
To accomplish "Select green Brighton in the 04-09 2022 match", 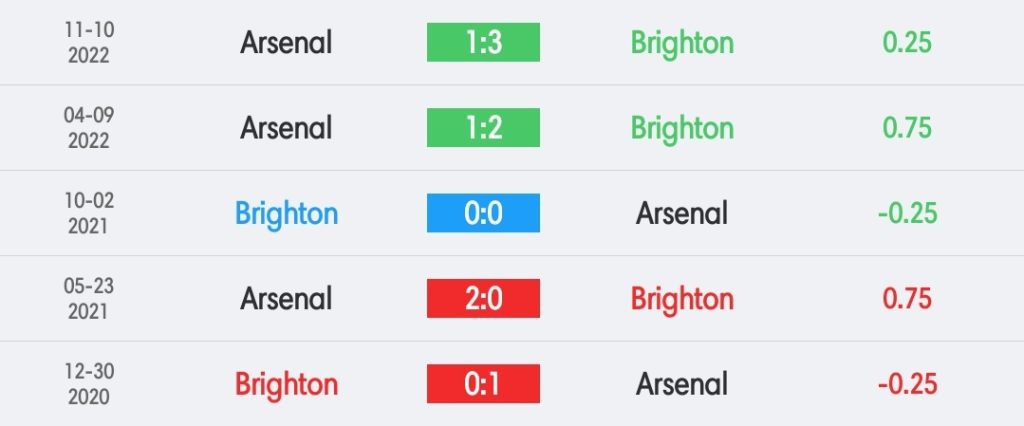I will tap(682, 129).
